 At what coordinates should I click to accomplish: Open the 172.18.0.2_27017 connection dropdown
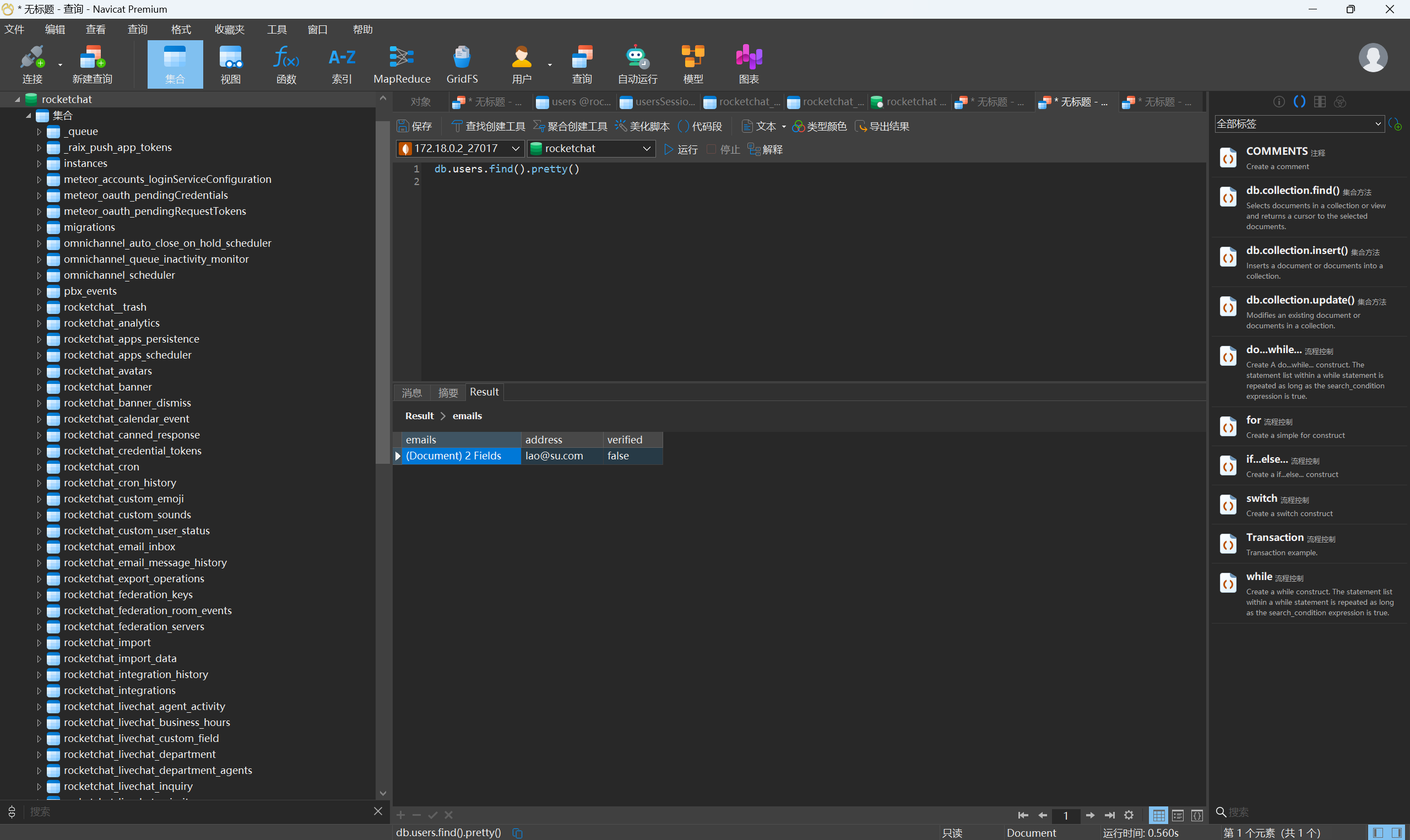pos(515,148)
